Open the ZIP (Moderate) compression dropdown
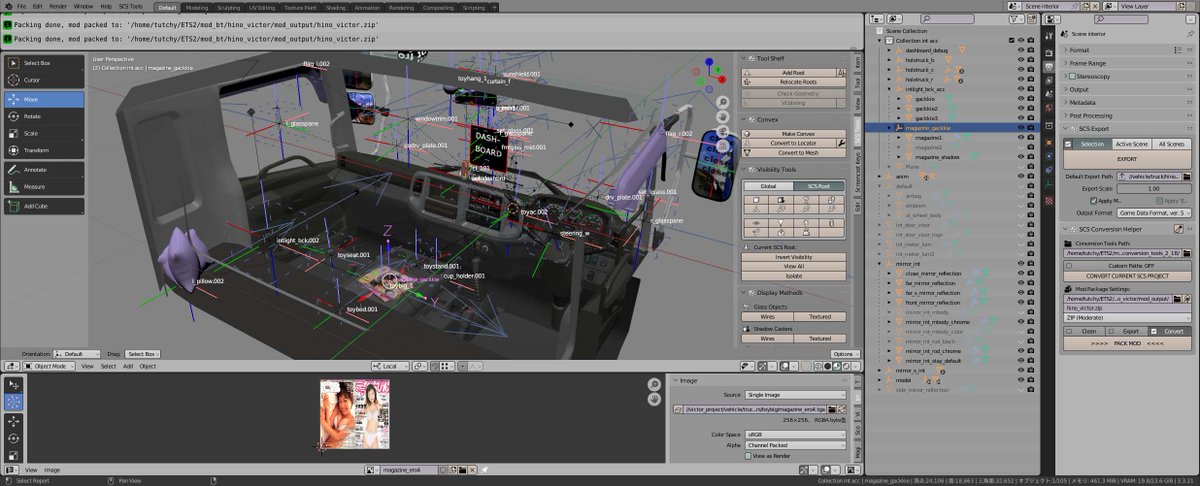This screenshot has width=1200, height=486. (x=1125, y=317)
